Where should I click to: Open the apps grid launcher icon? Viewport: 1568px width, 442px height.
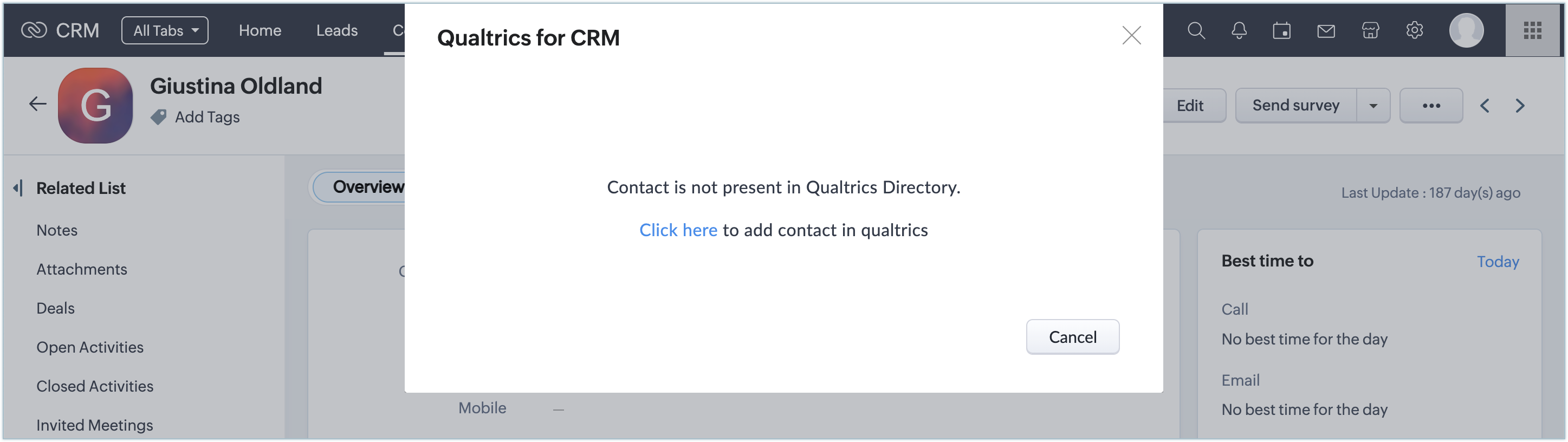[x=1532, y=30]
